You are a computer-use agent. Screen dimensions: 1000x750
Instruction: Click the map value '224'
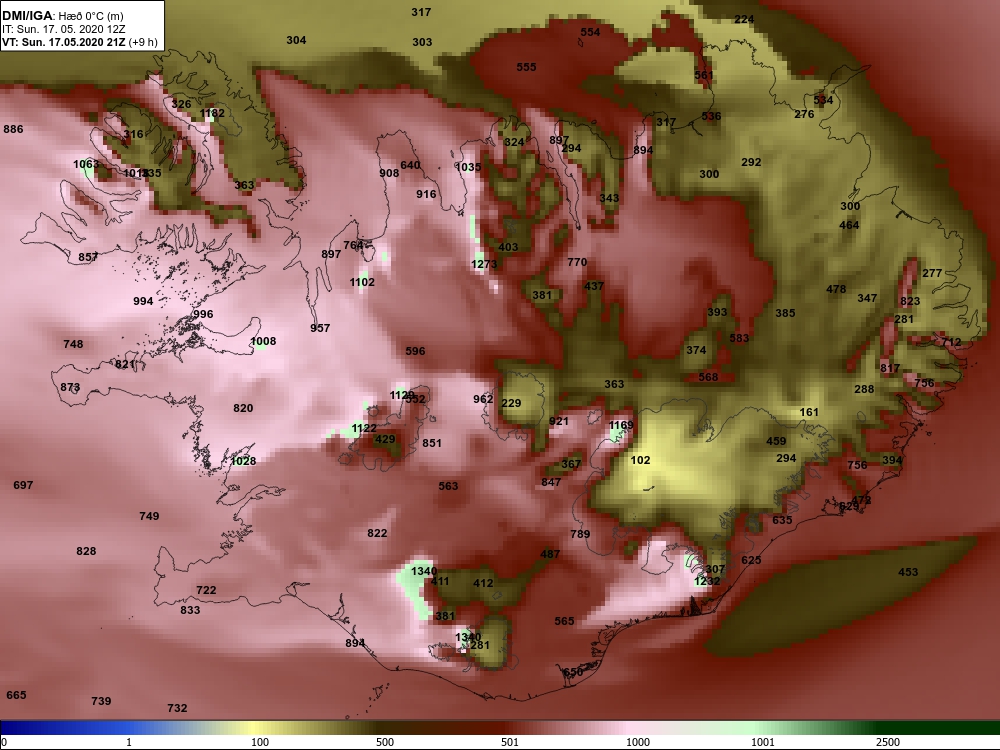coord(744,19)
